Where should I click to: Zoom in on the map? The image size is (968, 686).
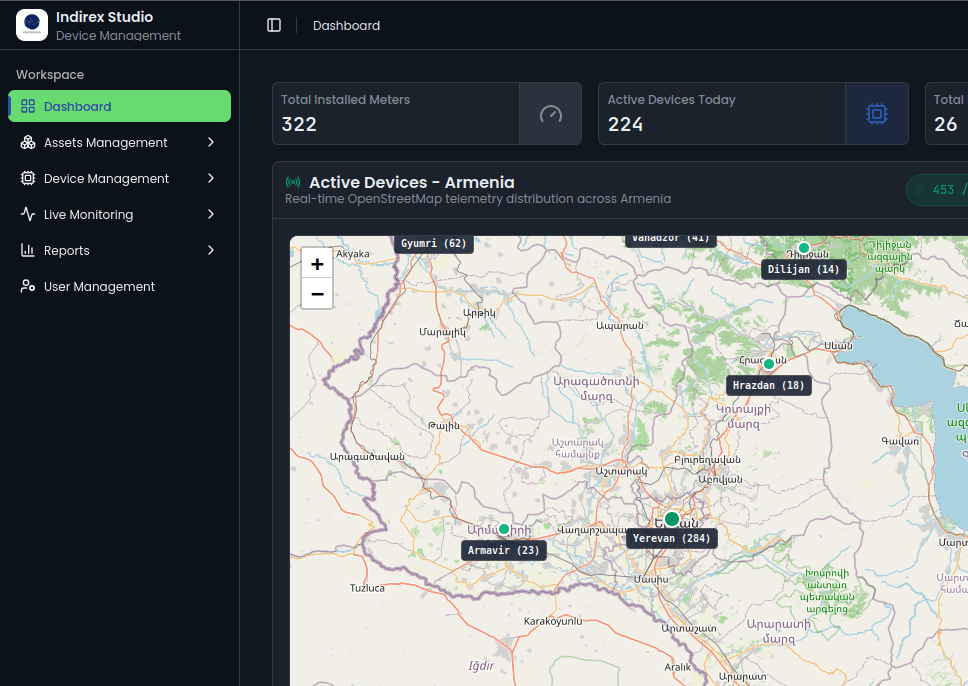(x=317, y=264)
